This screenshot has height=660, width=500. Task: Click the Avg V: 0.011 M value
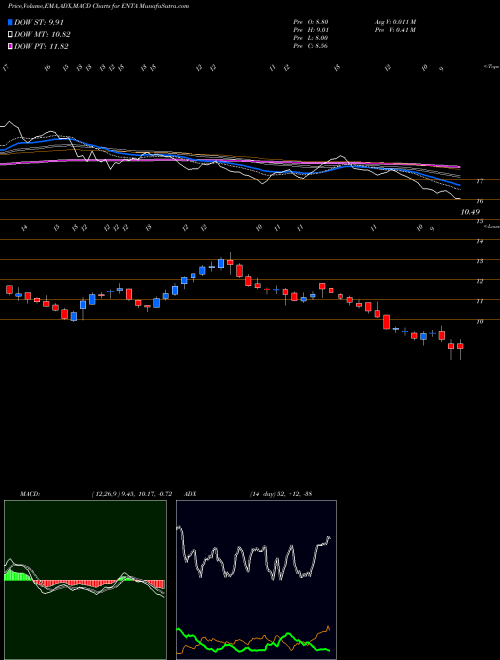(394, 21)
